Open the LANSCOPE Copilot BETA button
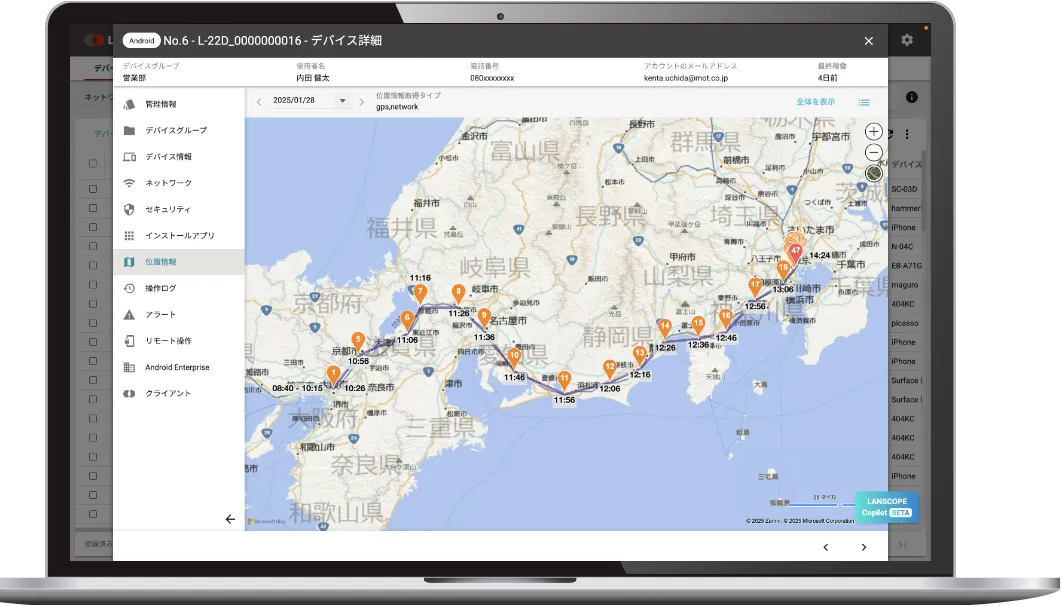1061x606 pixels. 886,507
